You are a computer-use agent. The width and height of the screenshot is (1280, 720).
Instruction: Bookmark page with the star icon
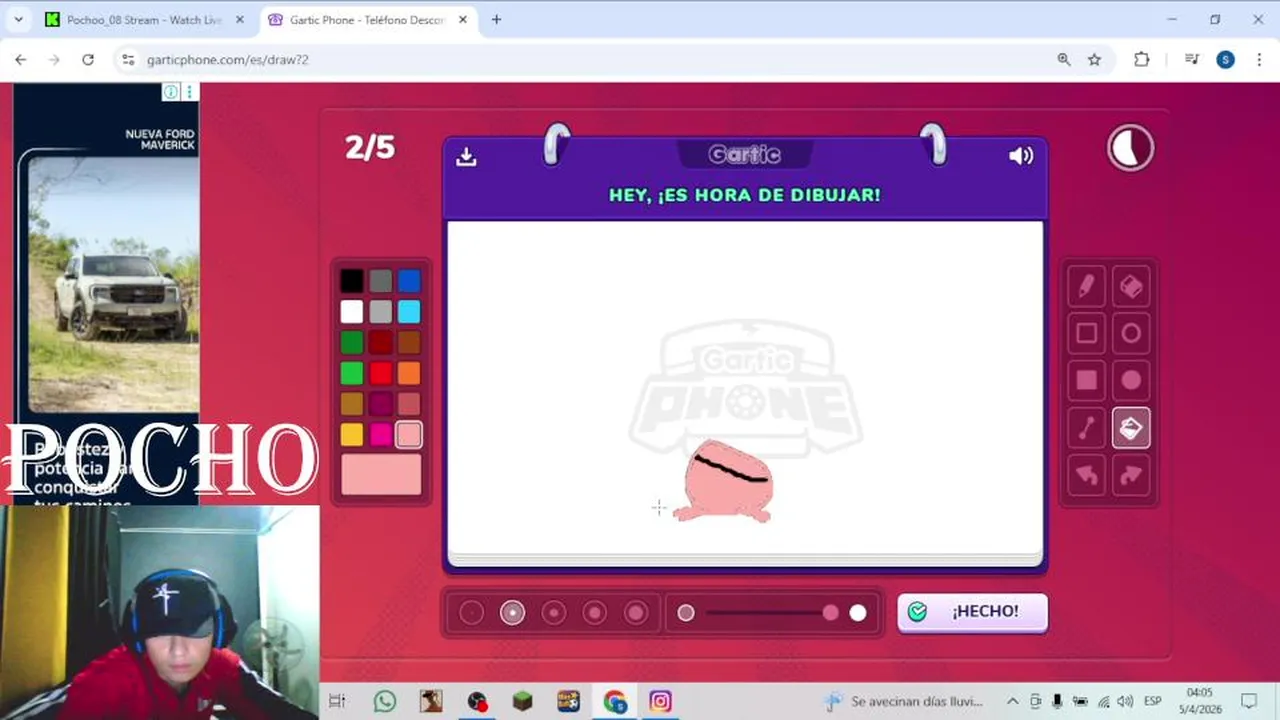coord(1094,60)
